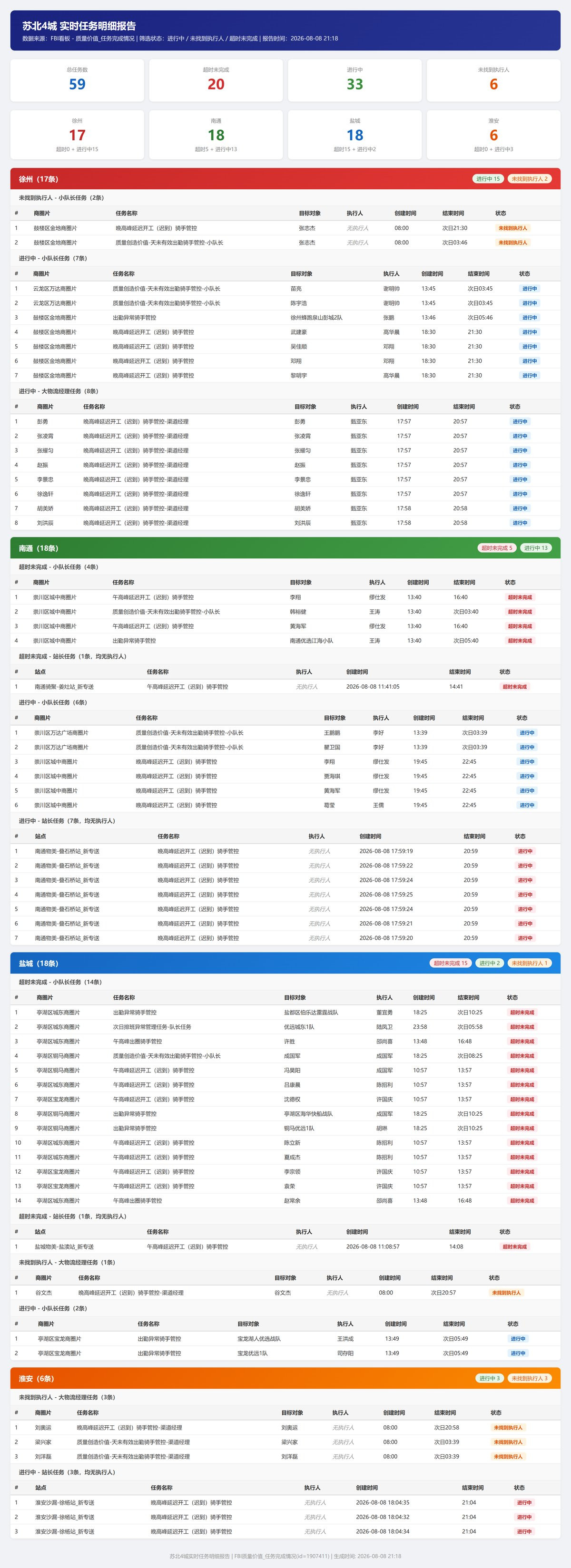Click creation time 2026-08-08 18:04:35
This screenshot has height=1568, width=571.
point(383,1502)
